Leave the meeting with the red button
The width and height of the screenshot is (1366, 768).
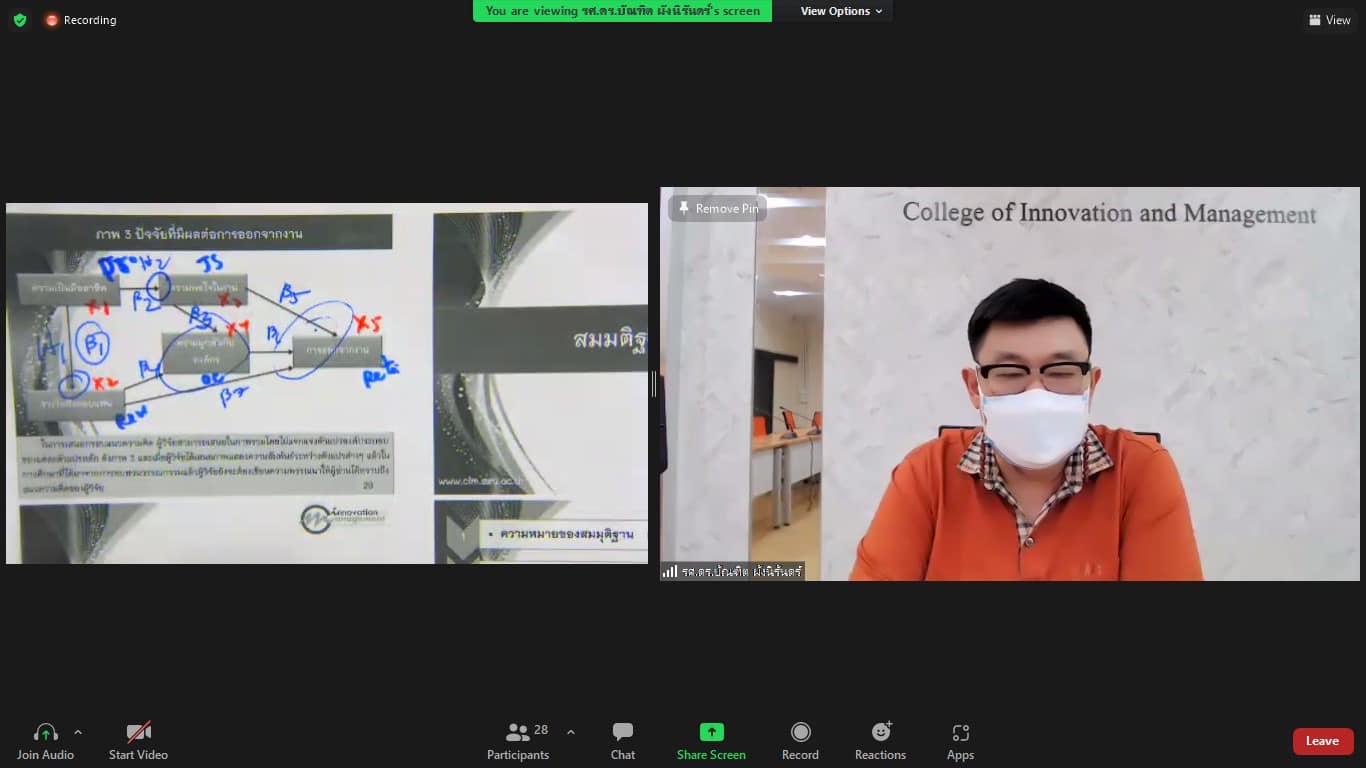1322,741
